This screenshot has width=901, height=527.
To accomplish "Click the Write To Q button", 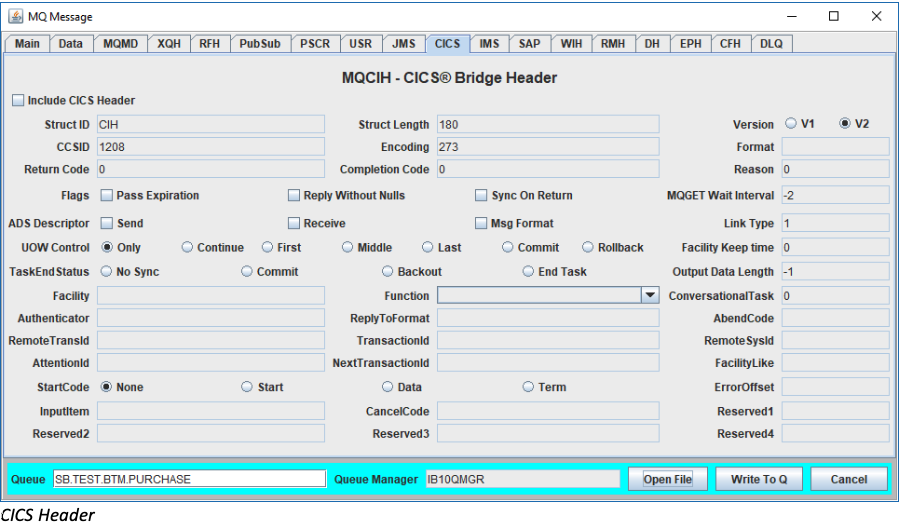I will 759,479.
